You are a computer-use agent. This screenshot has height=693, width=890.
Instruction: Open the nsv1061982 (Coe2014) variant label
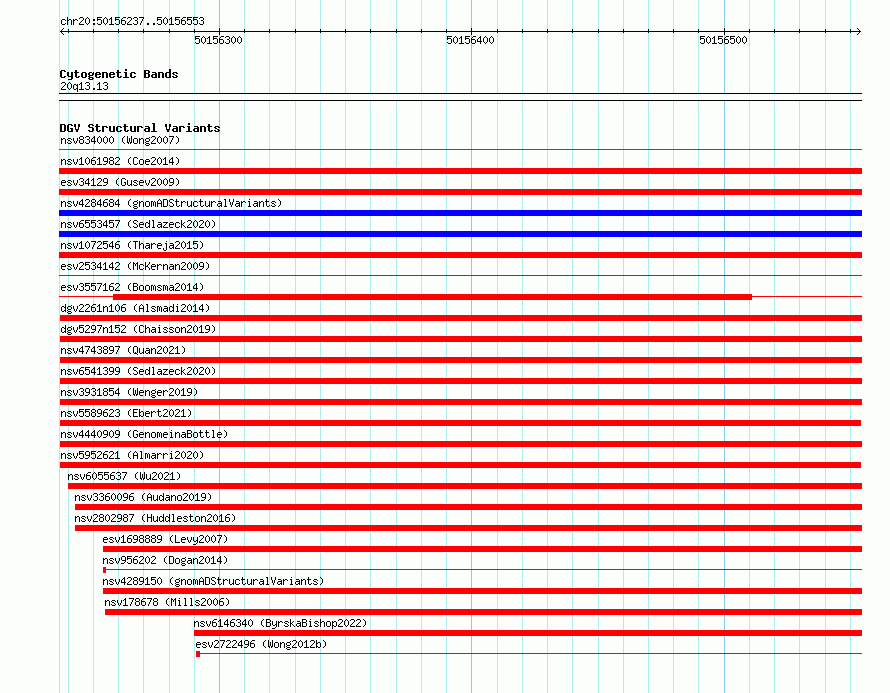(x=120, y=161)
